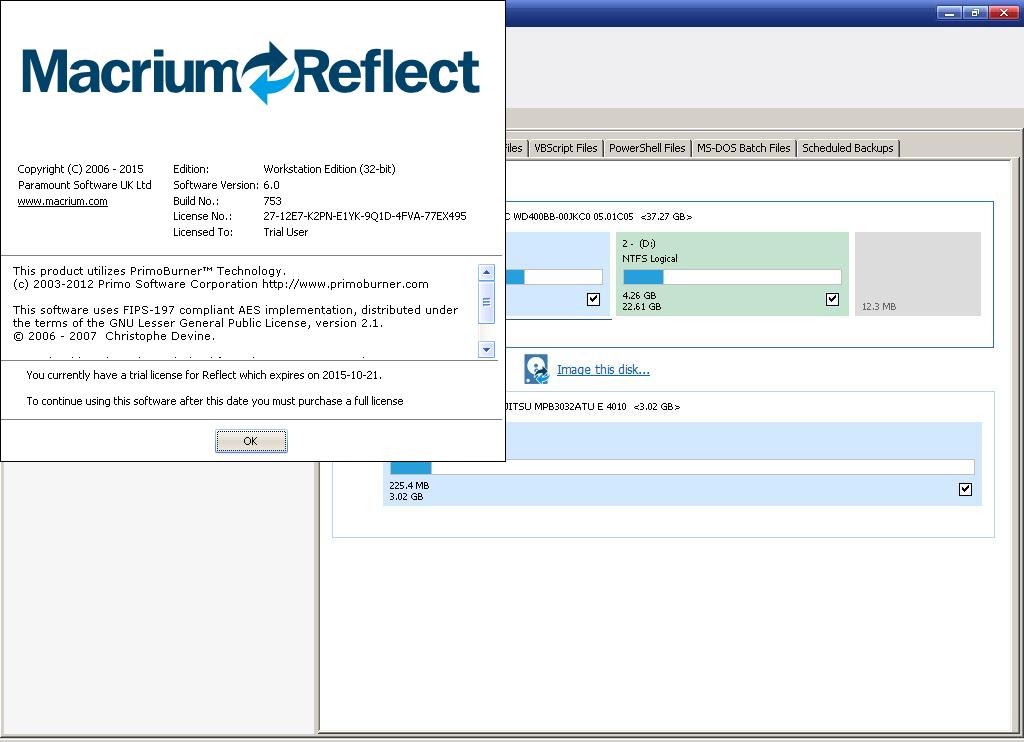Restore down the main application window
Screen dimensions: 1024x742
[975, 13]
